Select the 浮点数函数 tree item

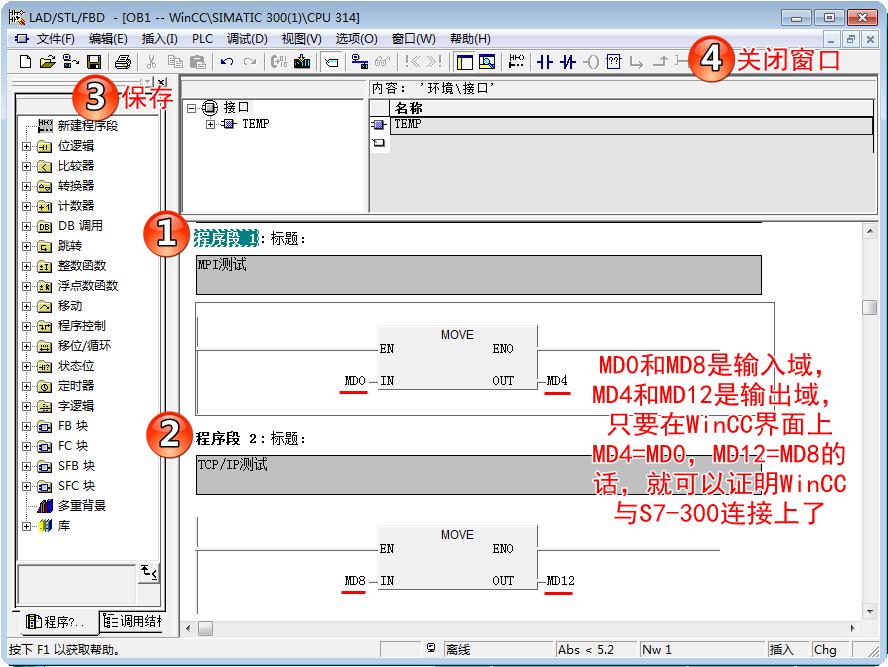88,286
